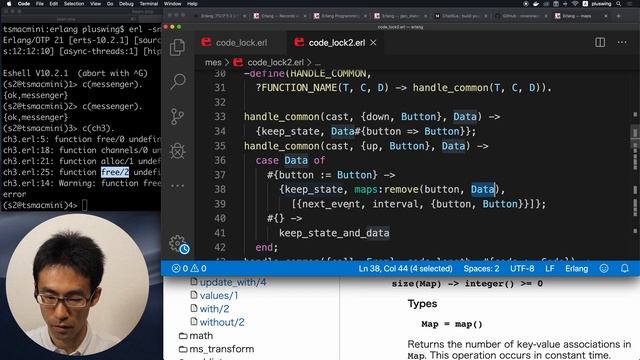
Task: Click the Wi-Fi icon in menu bar
Action: point(575,4)
